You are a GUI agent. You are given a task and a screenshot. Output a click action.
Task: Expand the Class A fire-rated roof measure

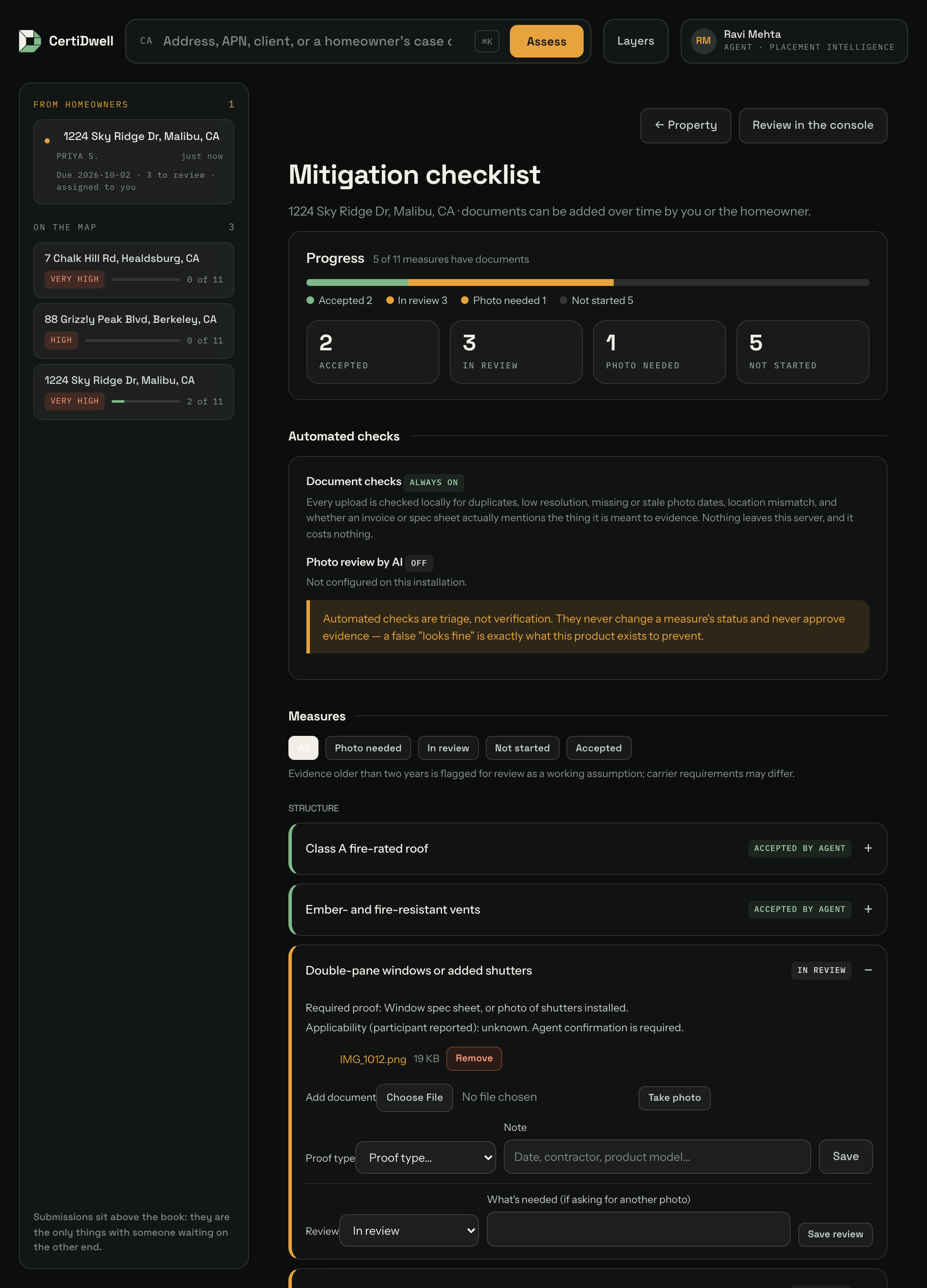point(868,848)
